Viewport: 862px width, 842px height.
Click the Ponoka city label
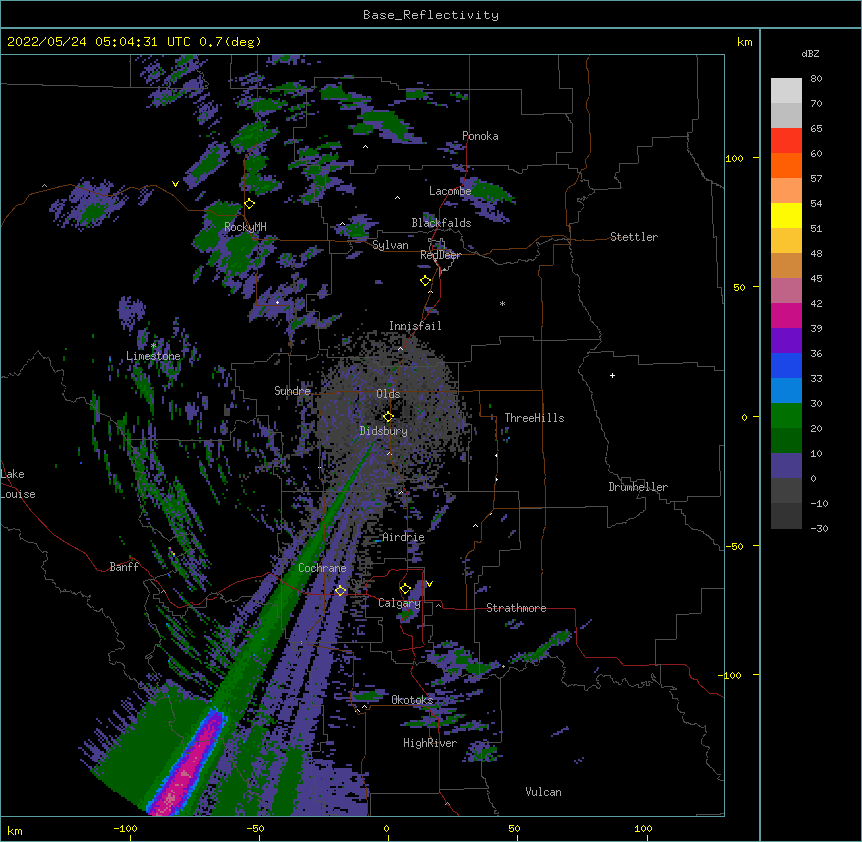pyautogui.click(x=480, y=136)
